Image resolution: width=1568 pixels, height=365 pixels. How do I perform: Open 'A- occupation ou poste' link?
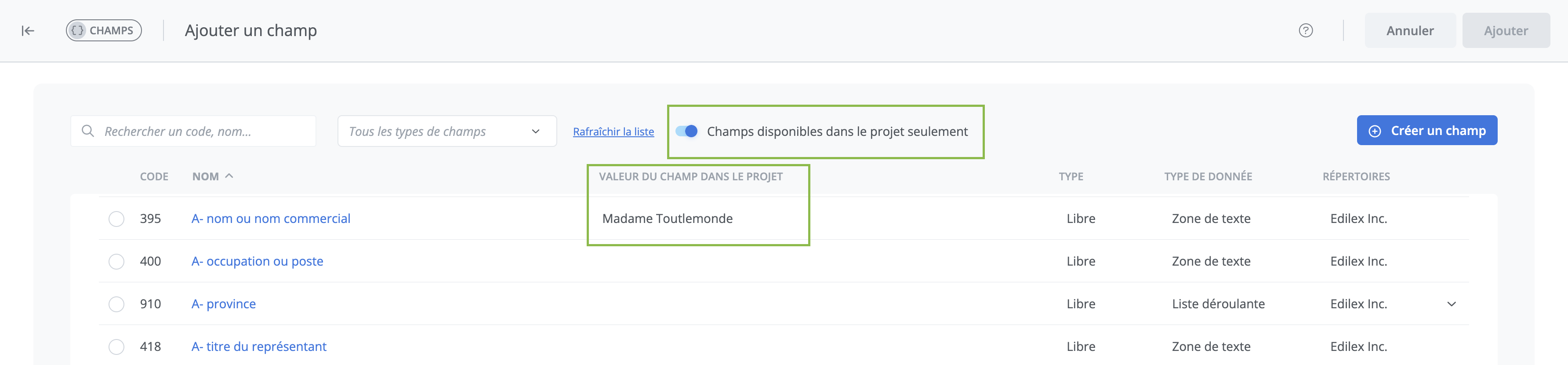257,261
